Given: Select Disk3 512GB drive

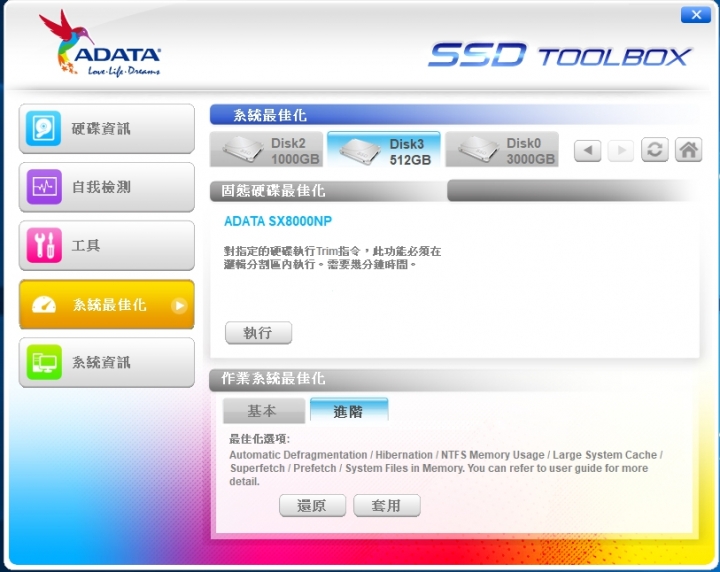Looking at the screenshot, I should click(x=384, y=150).
